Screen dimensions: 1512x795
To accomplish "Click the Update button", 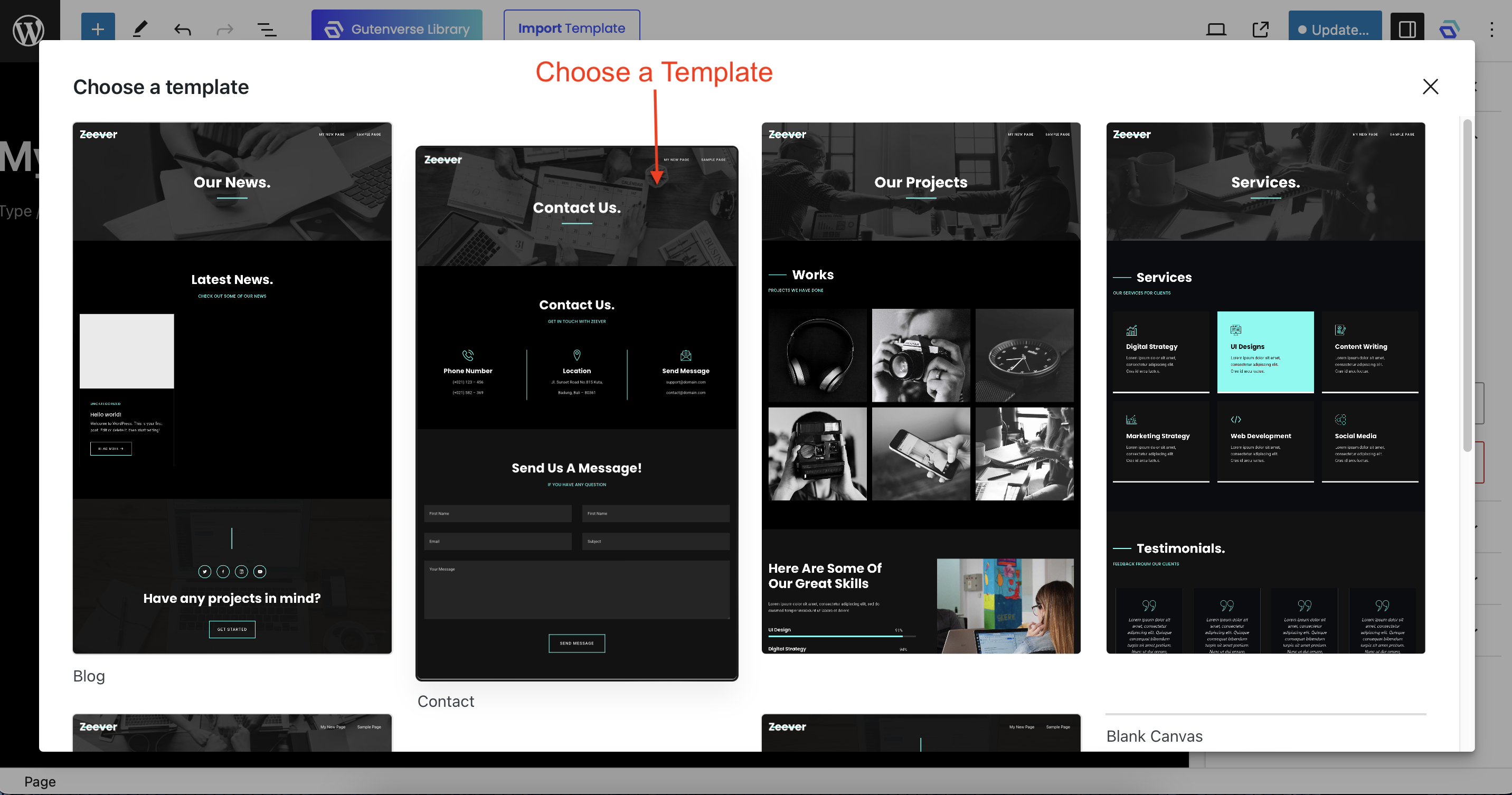I will (1334, 30).
